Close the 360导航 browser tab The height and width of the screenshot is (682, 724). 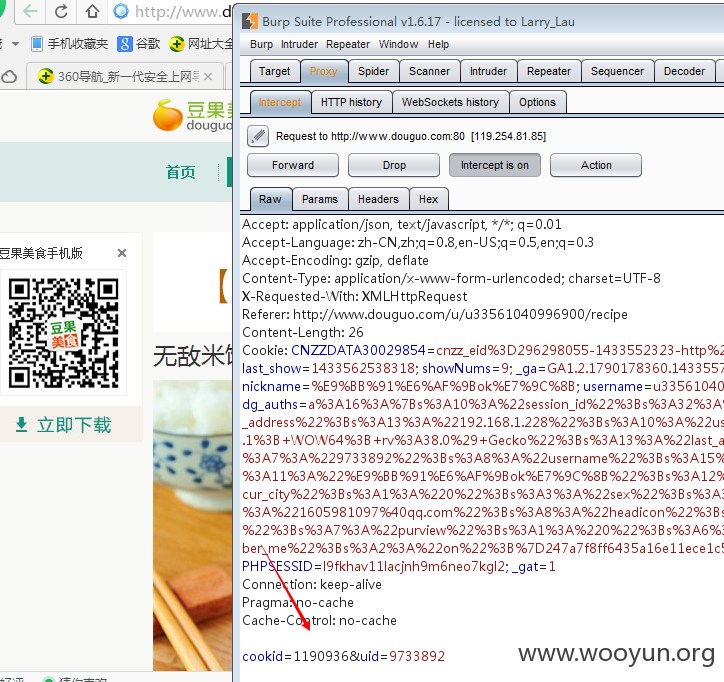(208, 76)
